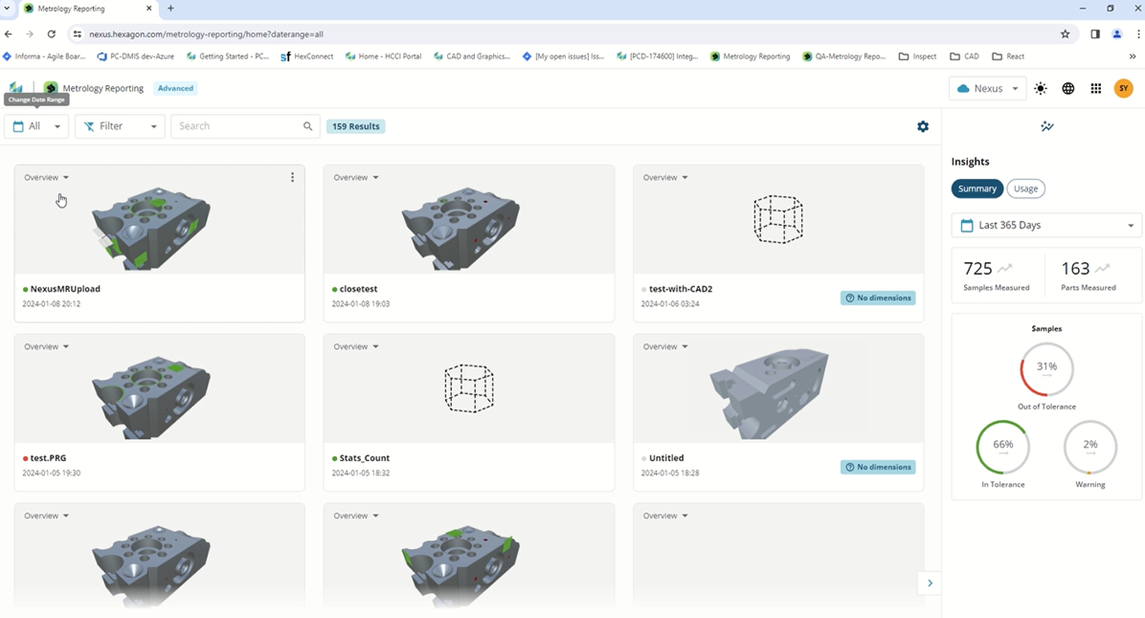Open the language globe icon
The width and height of the screenshot is (1145, 618).
coord(1067,88)
